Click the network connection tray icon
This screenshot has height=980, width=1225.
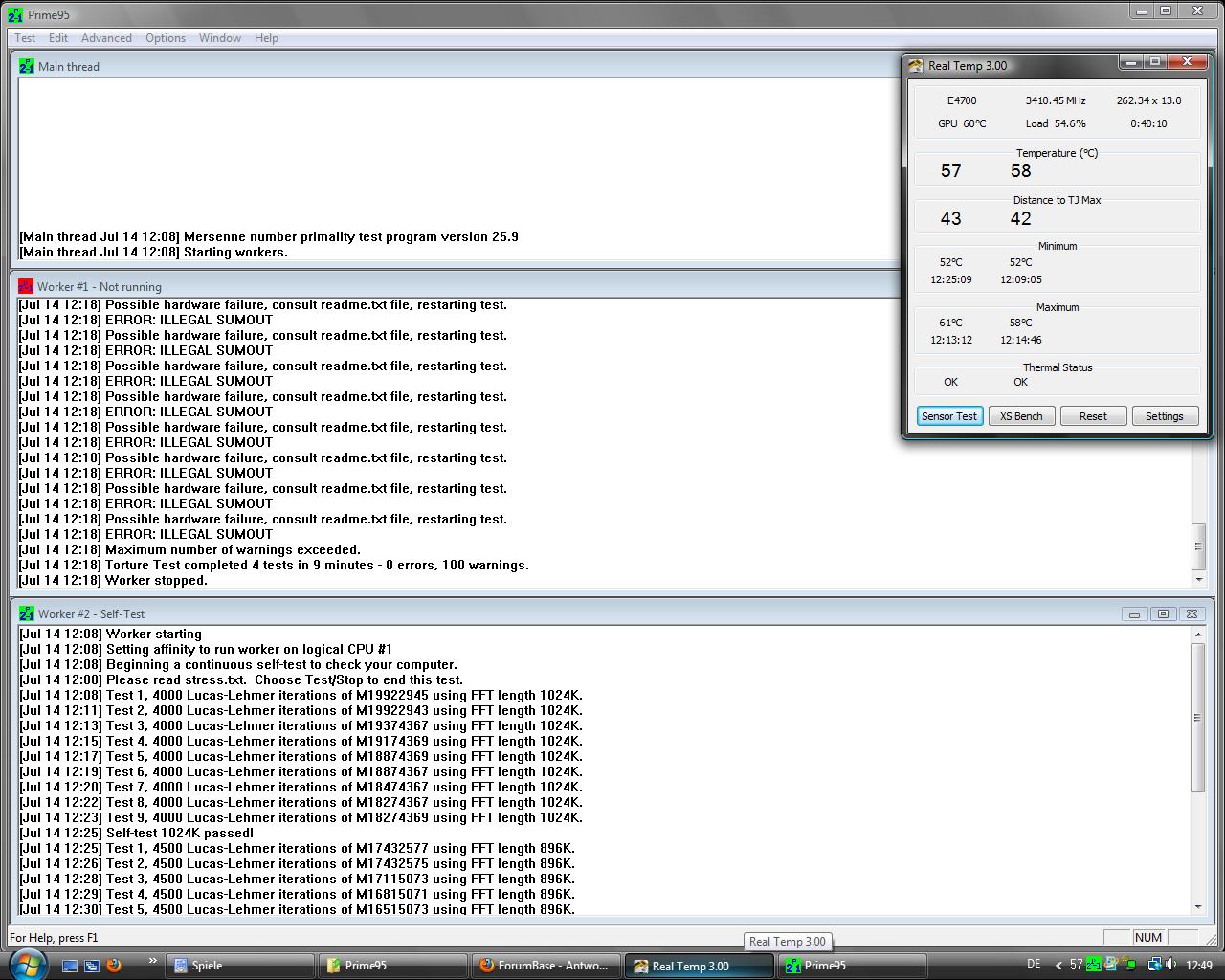coord(1154,965)
